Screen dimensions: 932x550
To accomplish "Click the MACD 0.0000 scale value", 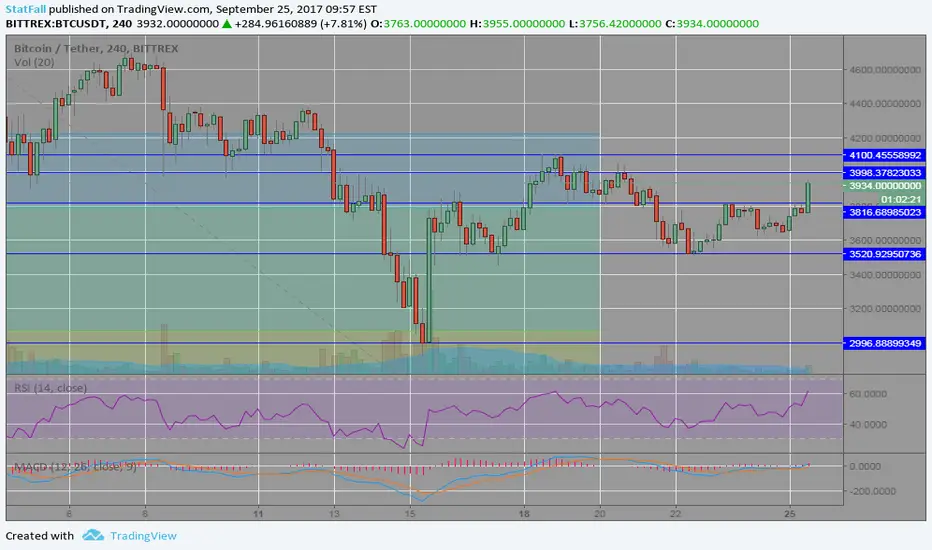I will 865,466.
